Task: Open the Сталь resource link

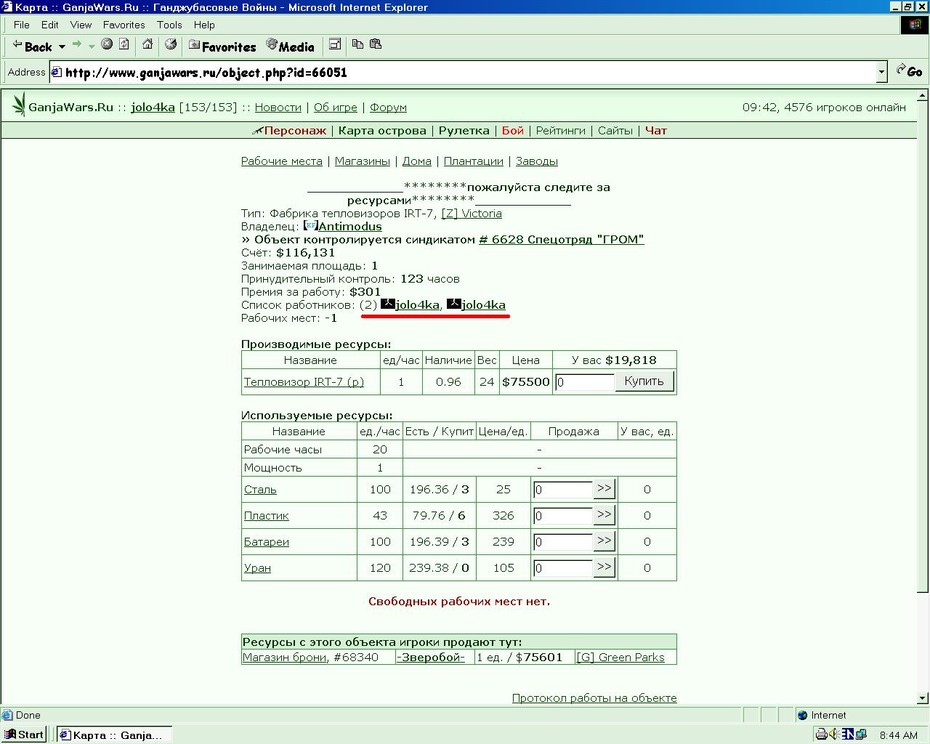Action: tap(260, 489)
